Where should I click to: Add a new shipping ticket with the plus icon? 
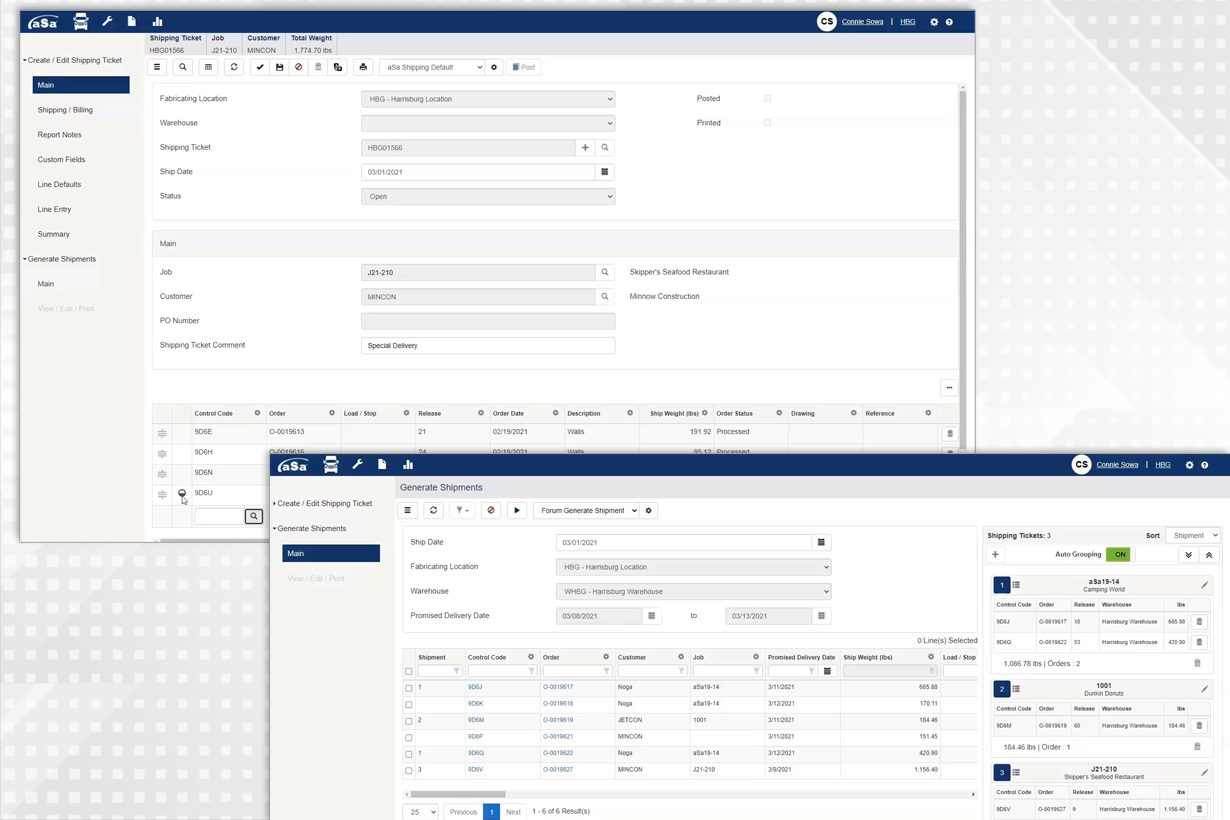[x=995, y=554]
